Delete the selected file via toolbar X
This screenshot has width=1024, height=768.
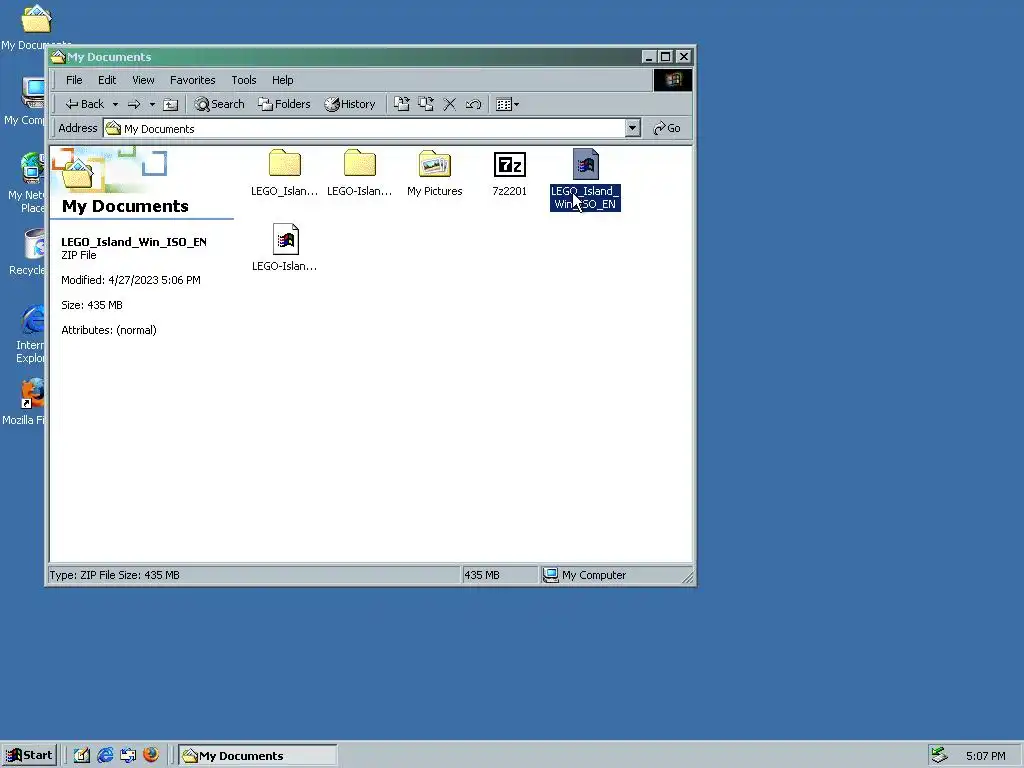449,104
